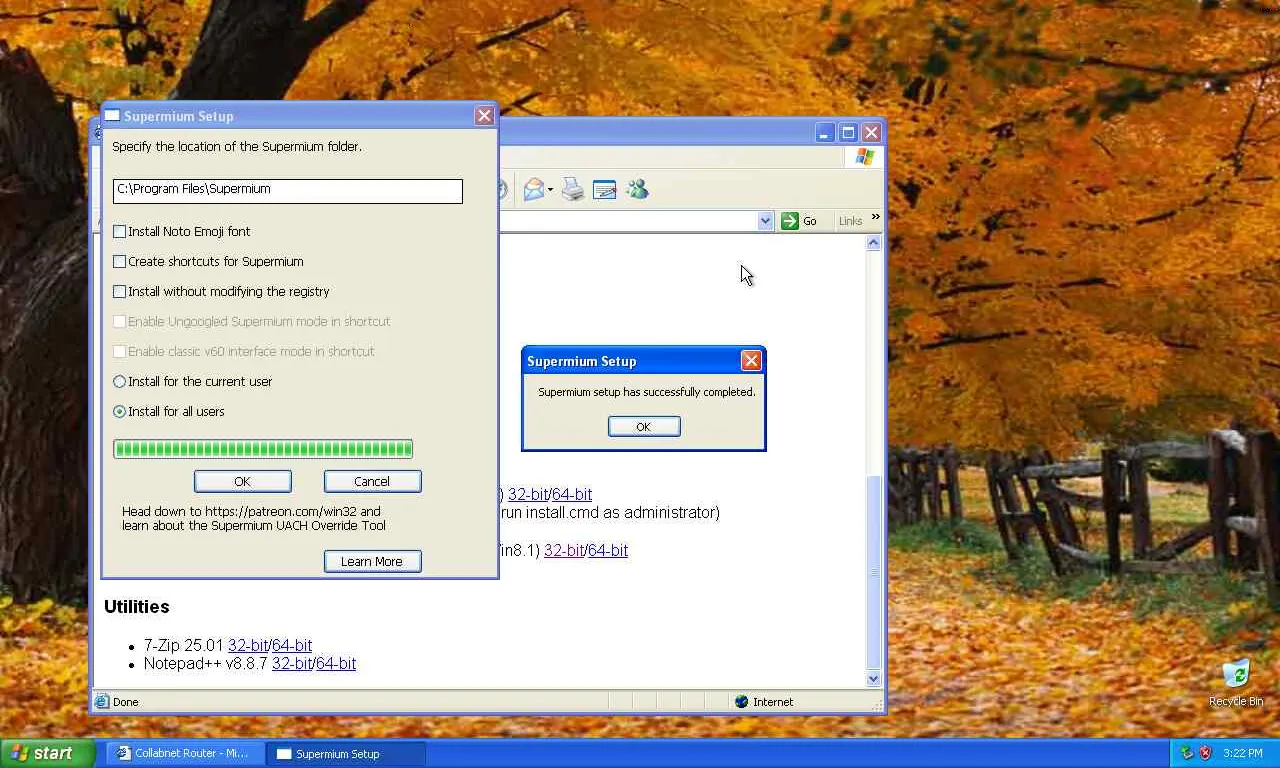Click the browser address bar field
This screenshot has width=1280, height=768.
coord(628,221)
